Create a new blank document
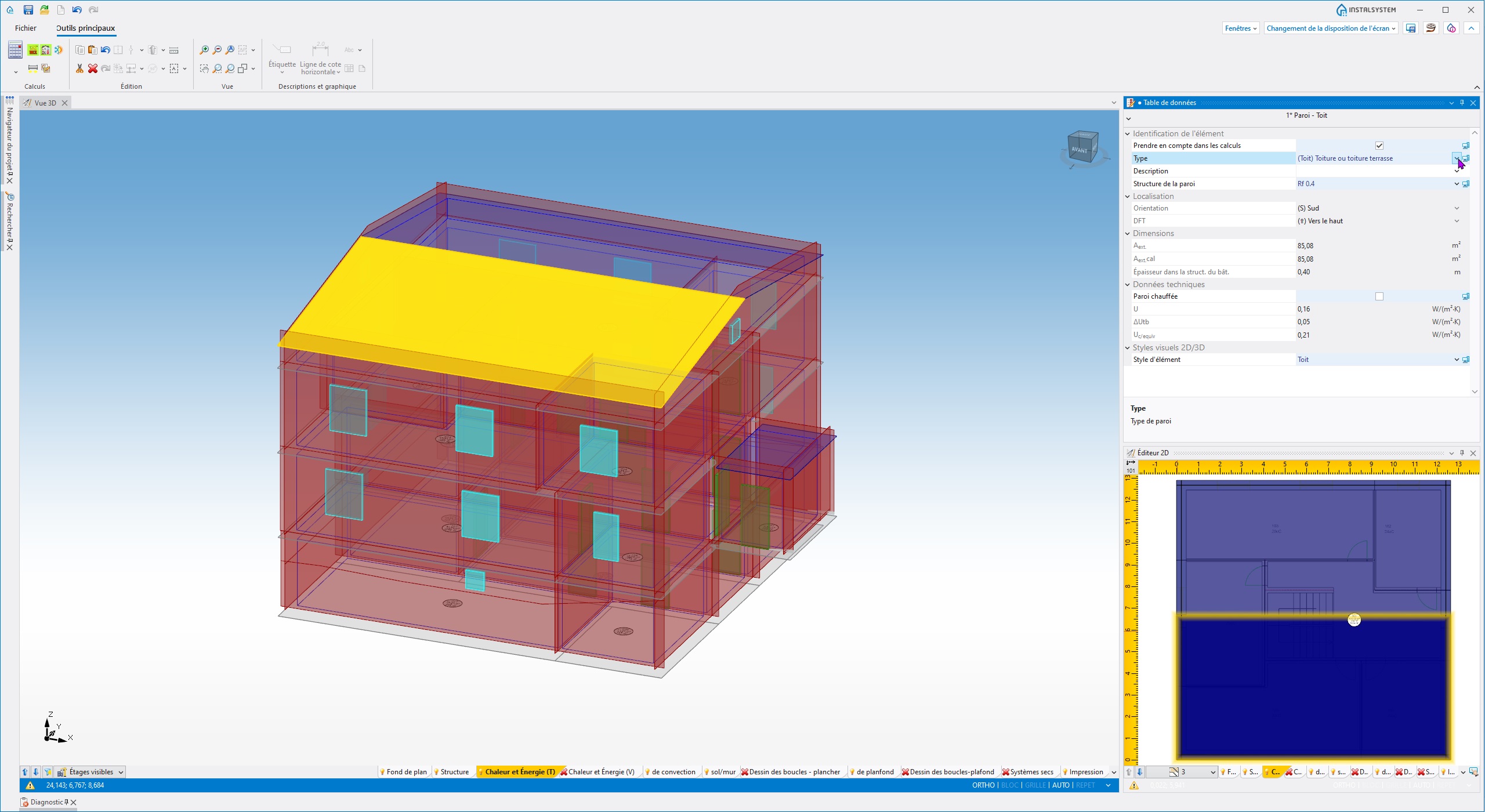Viewport: 1485px width, 812px height. (x=60, y=10)
